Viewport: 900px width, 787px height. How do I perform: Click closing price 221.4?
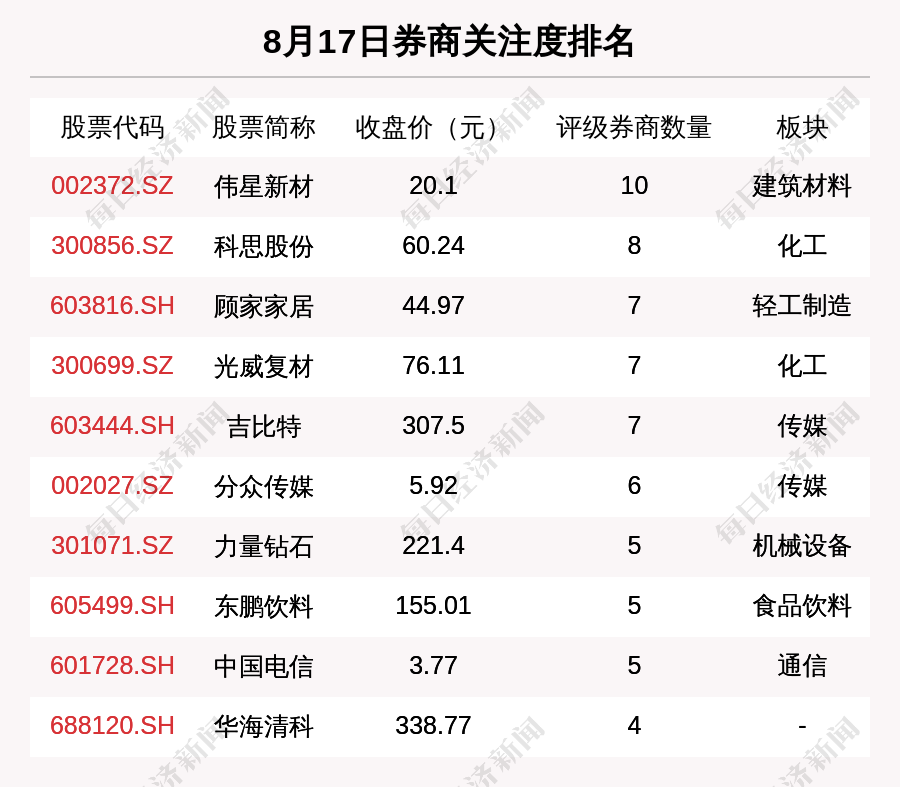pyautogui.click(x=433, y=545)
